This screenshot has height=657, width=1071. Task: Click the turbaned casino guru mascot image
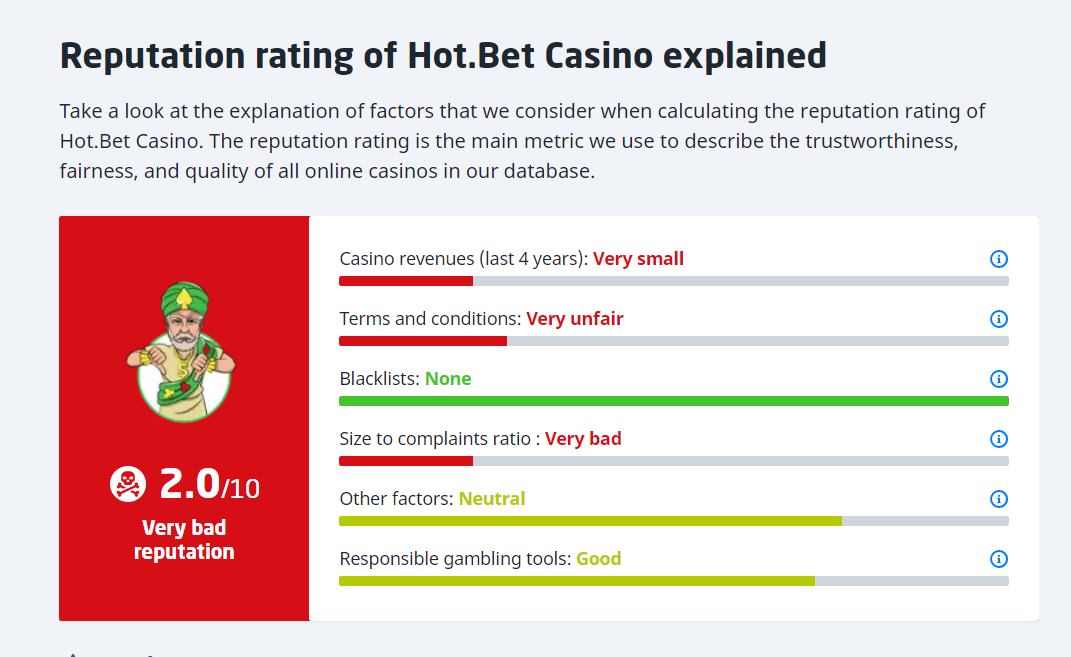pos(182,352)
